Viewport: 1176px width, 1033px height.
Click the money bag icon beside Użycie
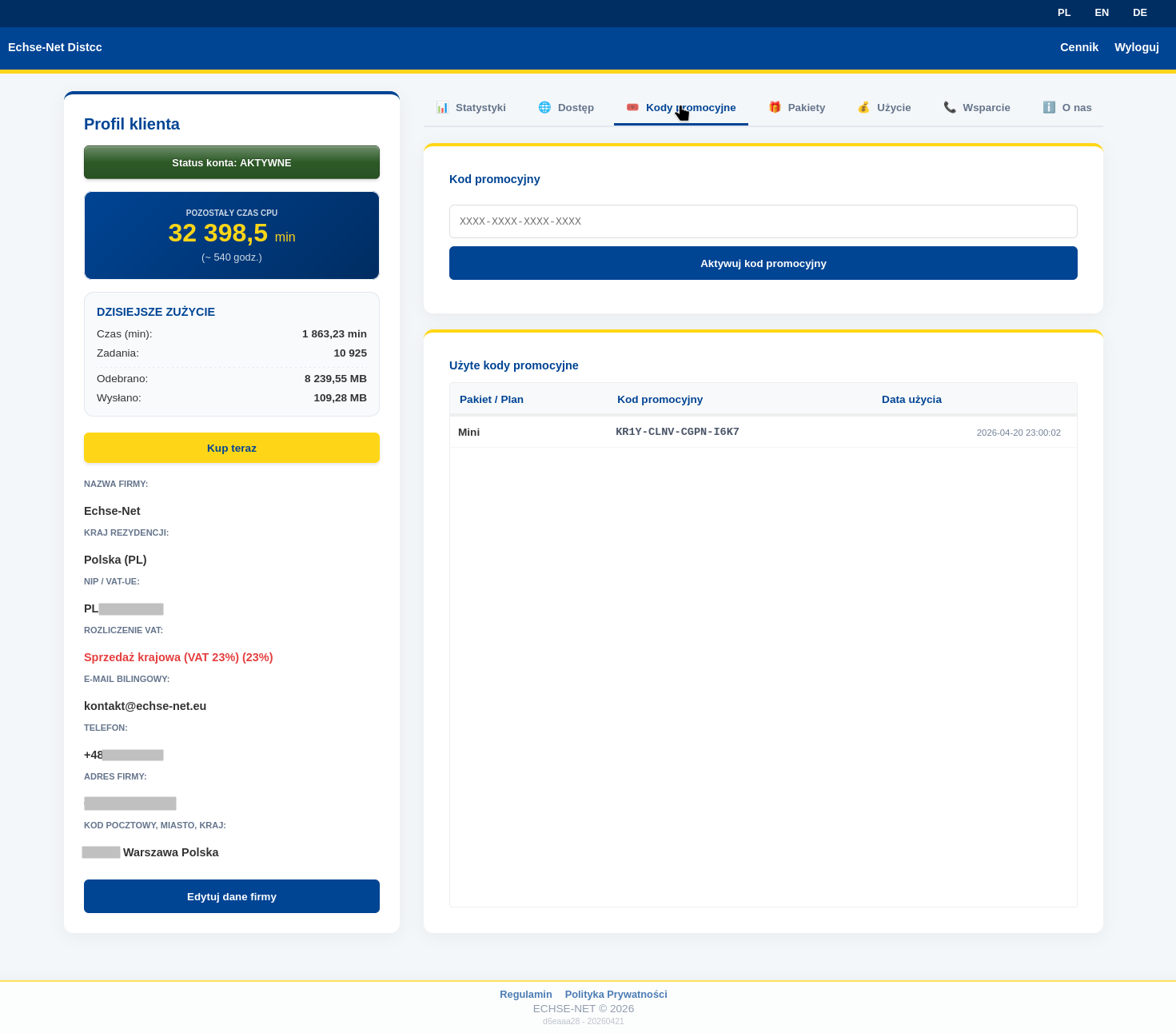[863, 107]
